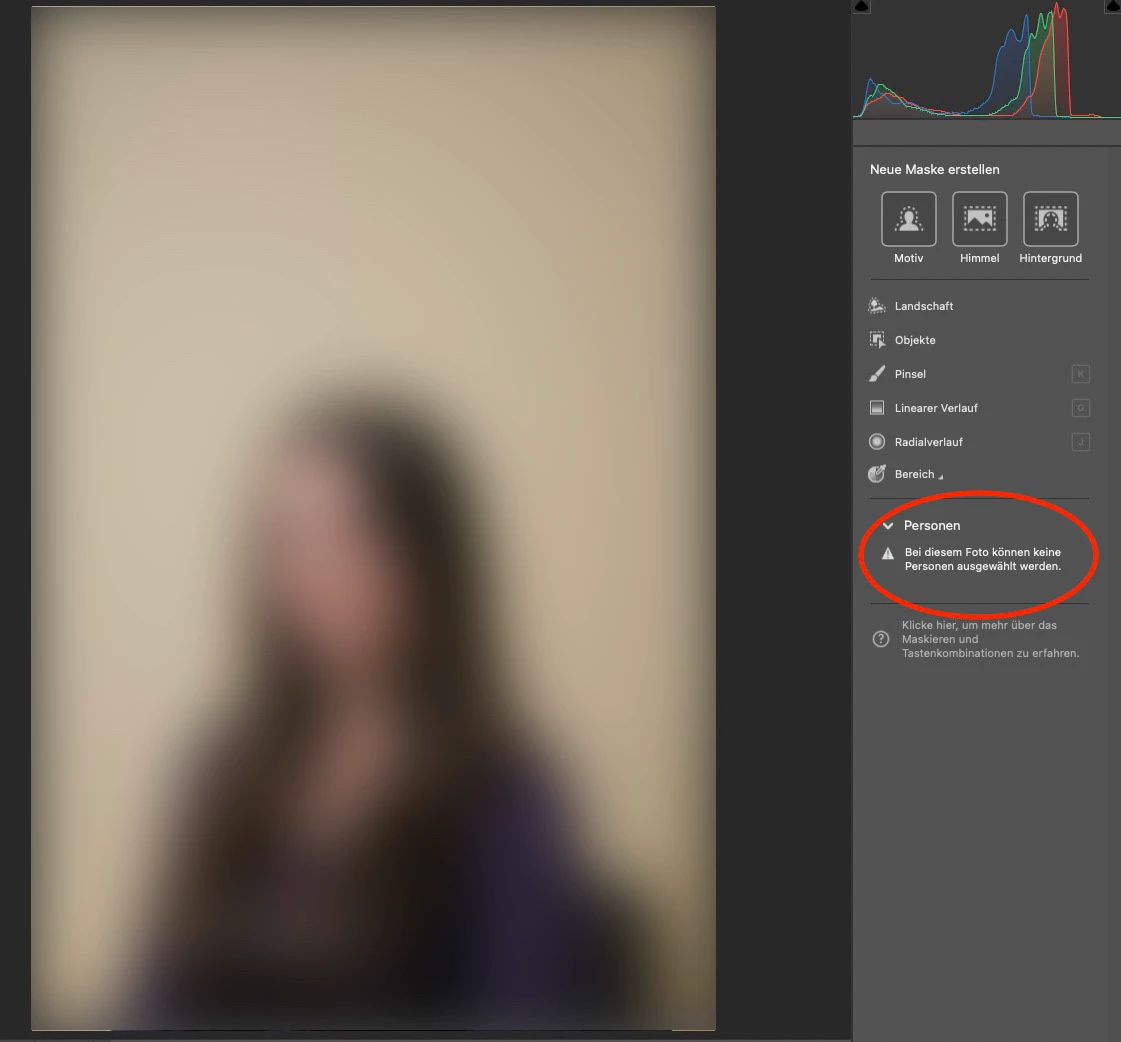Click the blurred portrait photo preview
The image size is (1121, 1042).
[x=373, y=518]
